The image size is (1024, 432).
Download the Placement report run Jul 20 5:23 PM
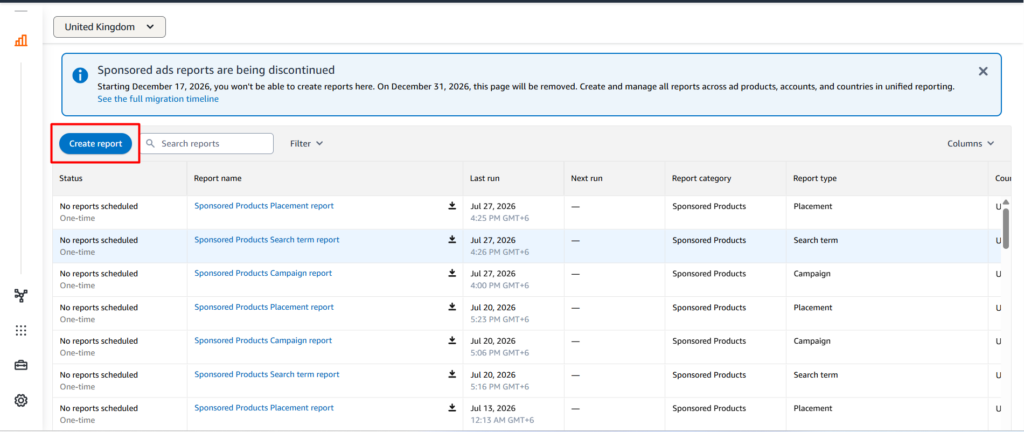coord(452,307)
